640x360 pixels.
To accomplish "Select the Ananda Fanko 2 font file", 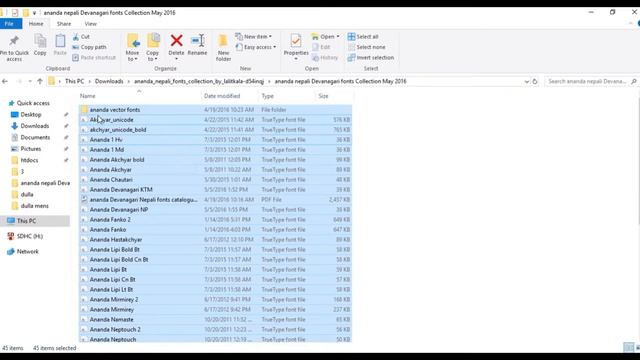I will click(216, 220).
